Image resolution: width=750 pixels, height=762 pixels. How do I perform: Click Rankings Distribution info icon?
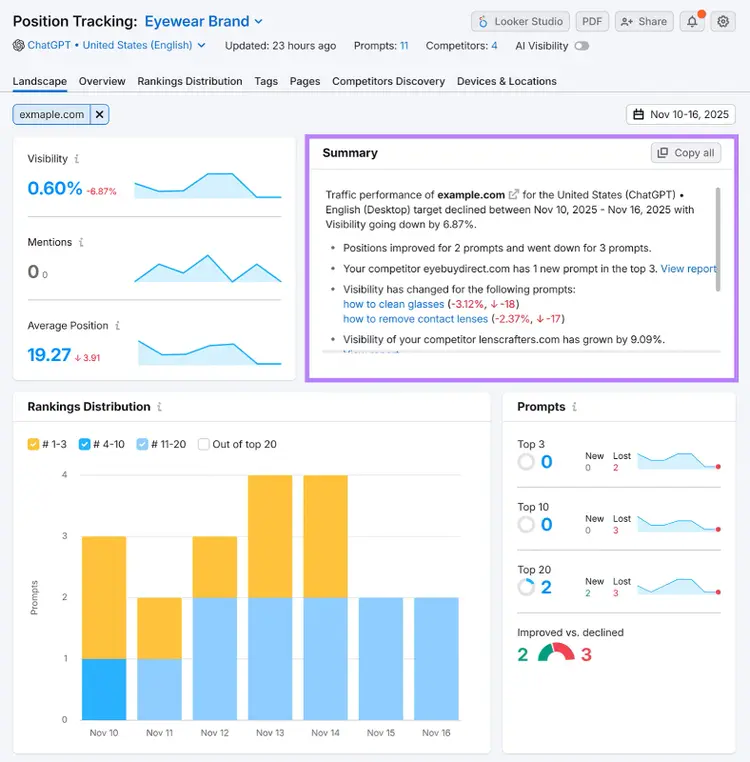pos(159,407)
